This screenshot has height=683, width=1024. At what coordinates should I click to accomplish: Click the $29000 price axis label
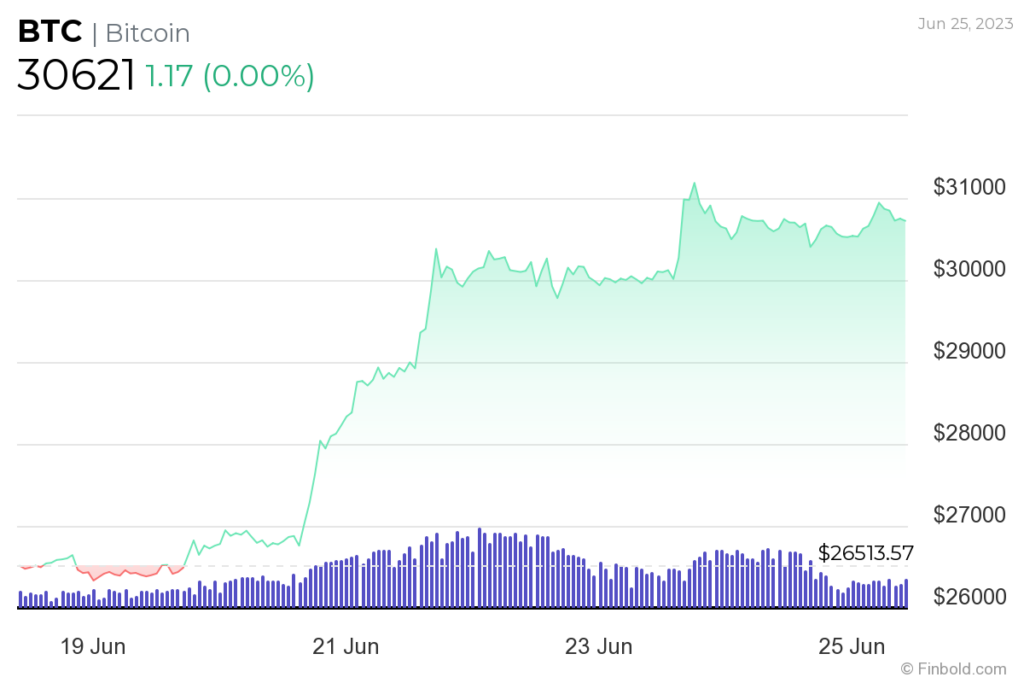pyautogui.click(x=969, y=351)
